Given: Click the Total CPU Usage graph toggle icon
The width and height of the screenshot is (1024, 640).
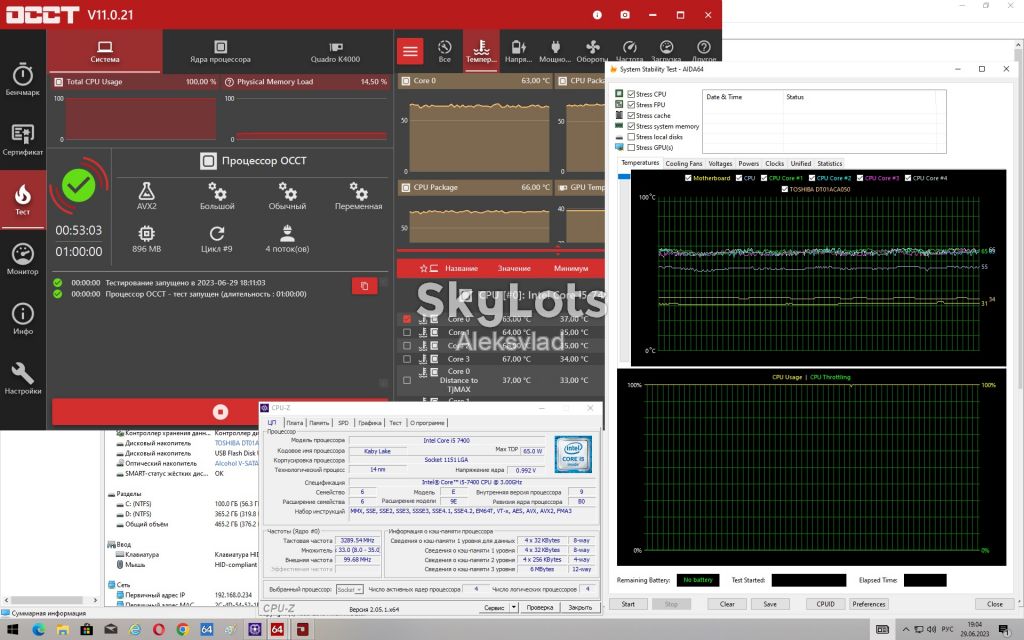Looking at the screenshot, I should click(x=59, y=82).
